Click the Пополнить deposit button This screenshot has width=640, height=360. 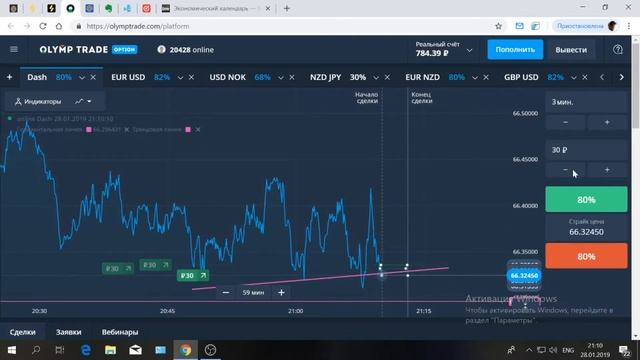pos(515,49)
